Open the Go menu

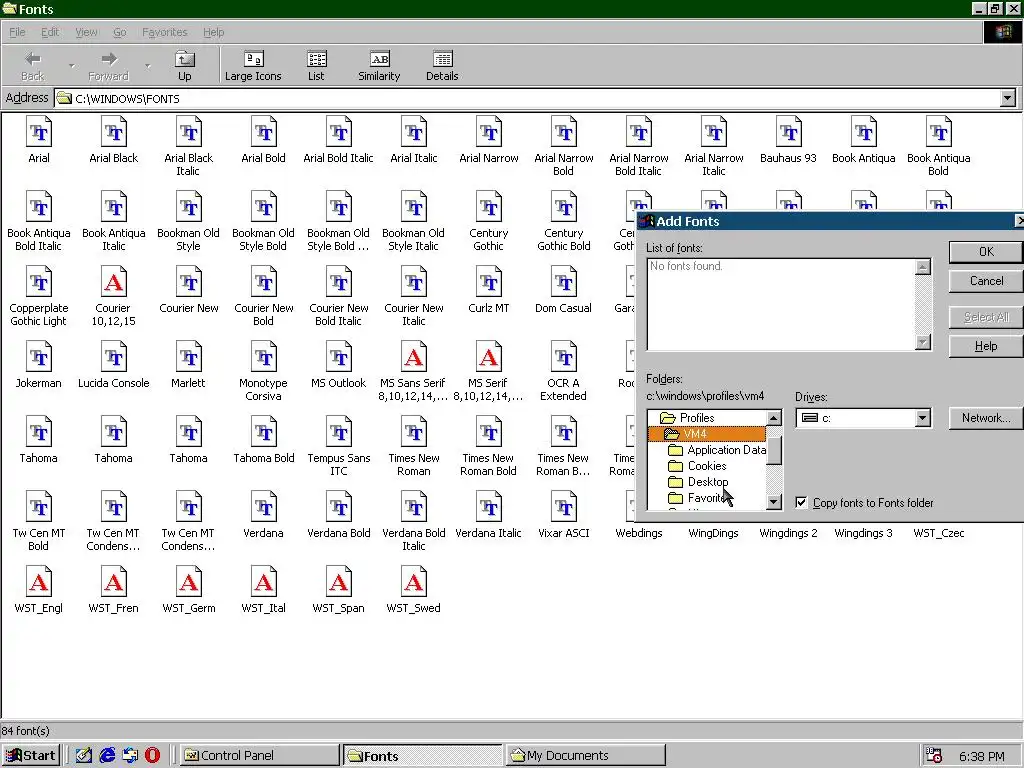(x=120, y=32)
